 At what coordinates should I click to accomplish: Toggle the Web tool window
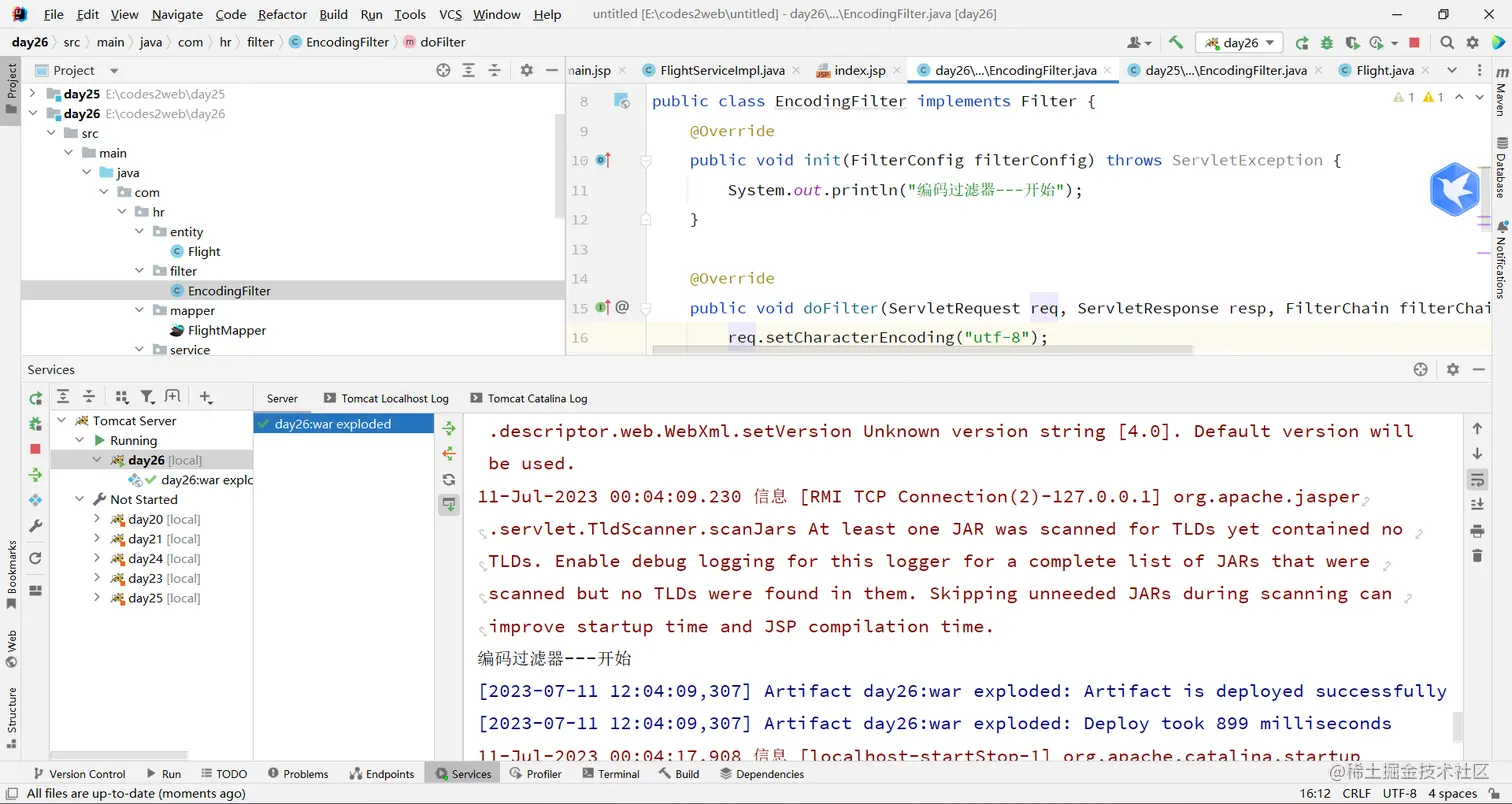point(12,648)
